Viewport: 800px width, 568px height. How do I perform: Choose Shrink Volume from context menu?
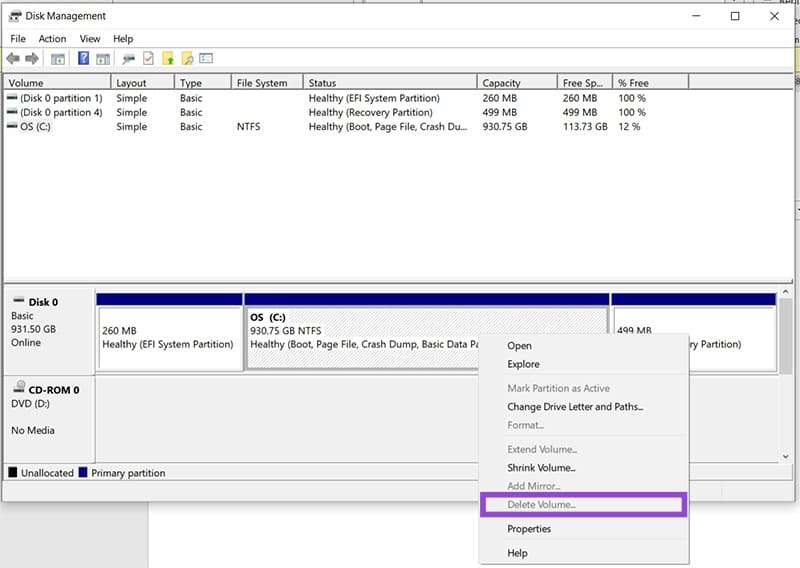(541, 468)
